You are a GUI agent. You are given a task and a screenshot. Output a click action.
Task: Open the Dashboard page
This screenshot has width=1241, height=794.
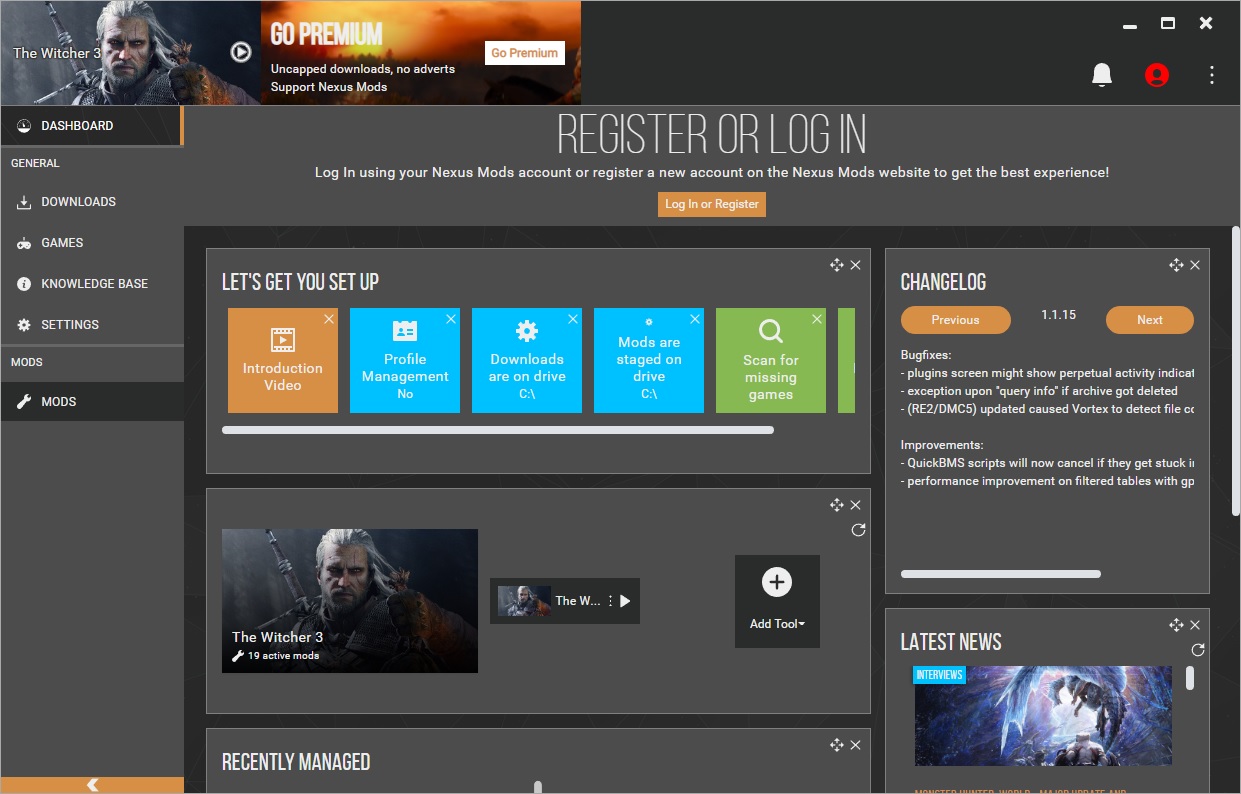click(x=91, y=126)
